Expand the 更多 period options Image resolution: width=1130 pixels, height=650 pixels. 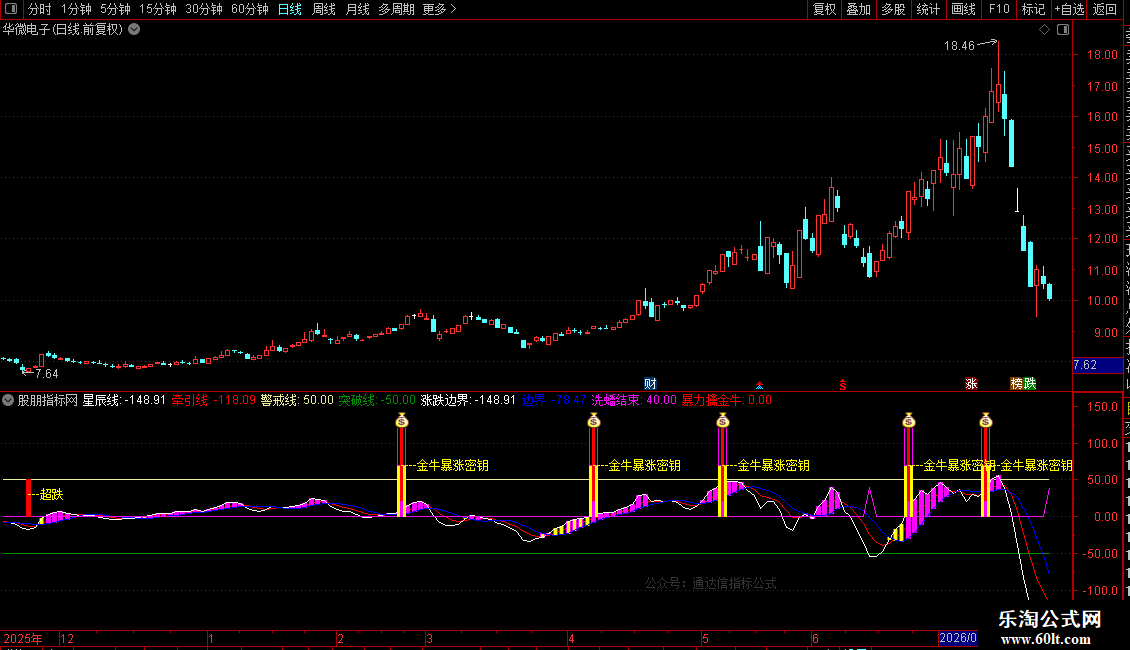click(439, 9)
